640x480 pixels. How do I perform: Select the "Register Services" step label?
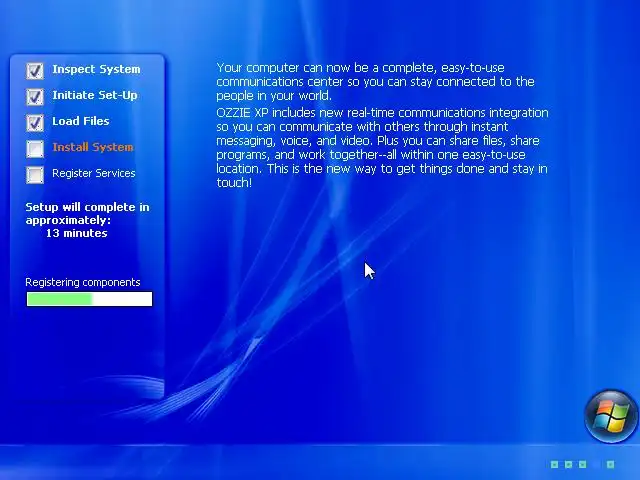[93, 173]
